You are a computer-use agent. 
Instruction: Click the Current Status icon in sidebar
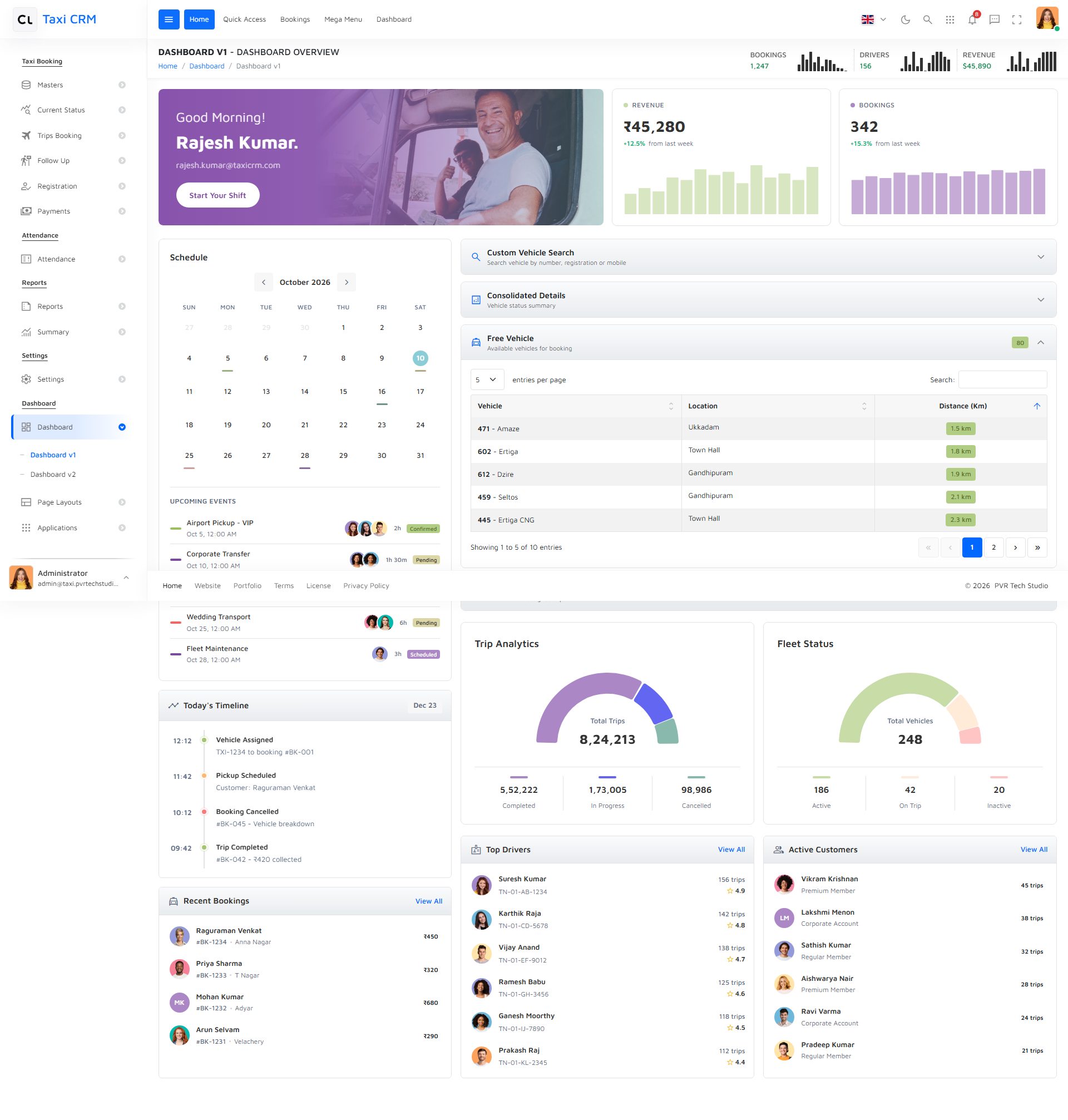click(26, 110)
